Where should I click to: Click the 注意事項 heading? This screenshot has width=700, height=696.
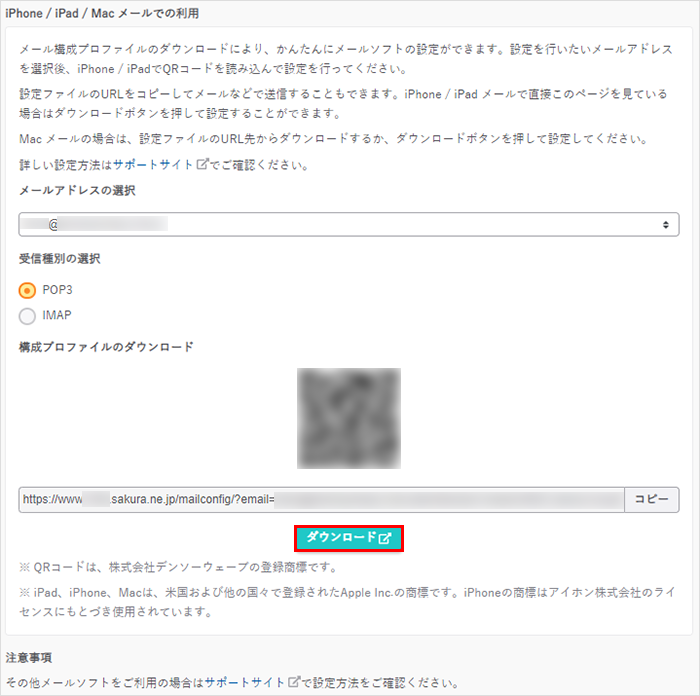click(29, 658)
